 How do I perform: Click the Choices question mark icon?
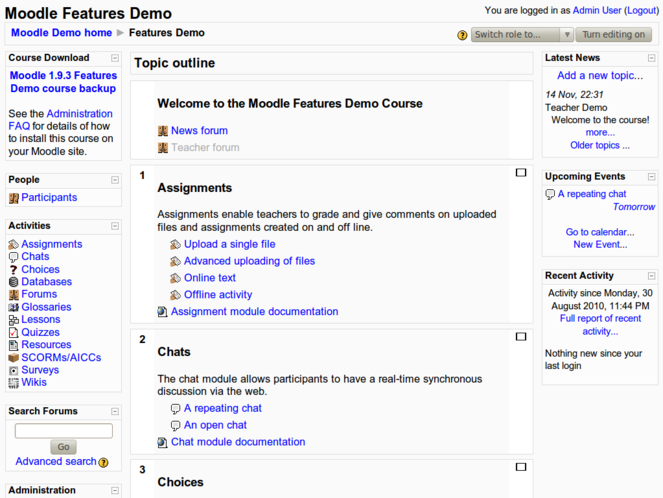click(14, 270)
